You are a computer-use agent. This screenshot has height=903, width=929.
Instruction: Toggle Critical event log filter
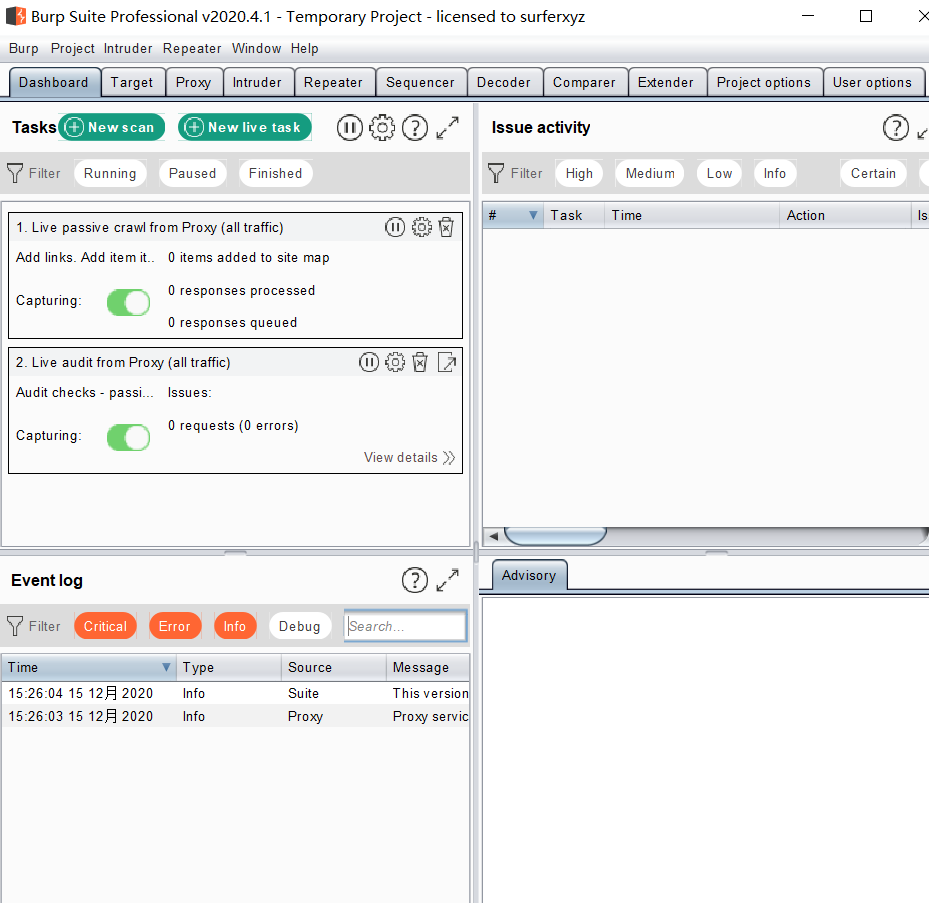click(105, 626)
